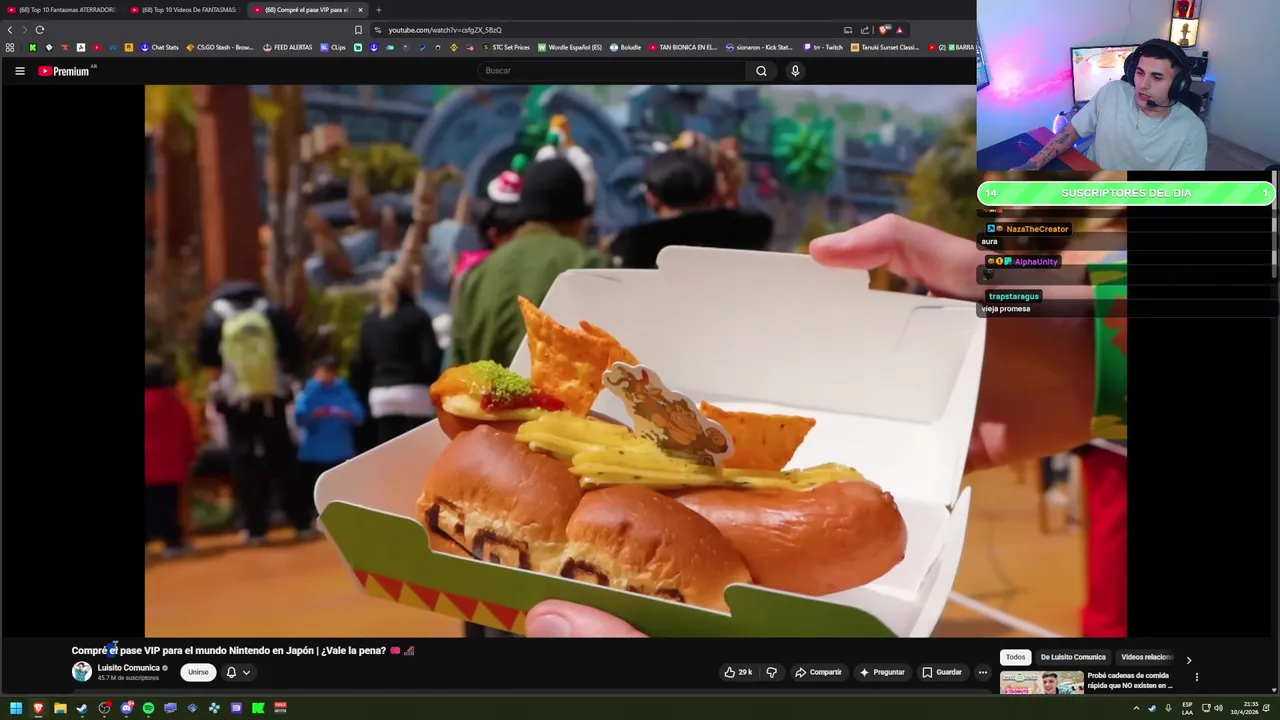Click the Unirse join button
Image resolution: width=1280 pixels, height=720 pixels.
pos(198,672)
